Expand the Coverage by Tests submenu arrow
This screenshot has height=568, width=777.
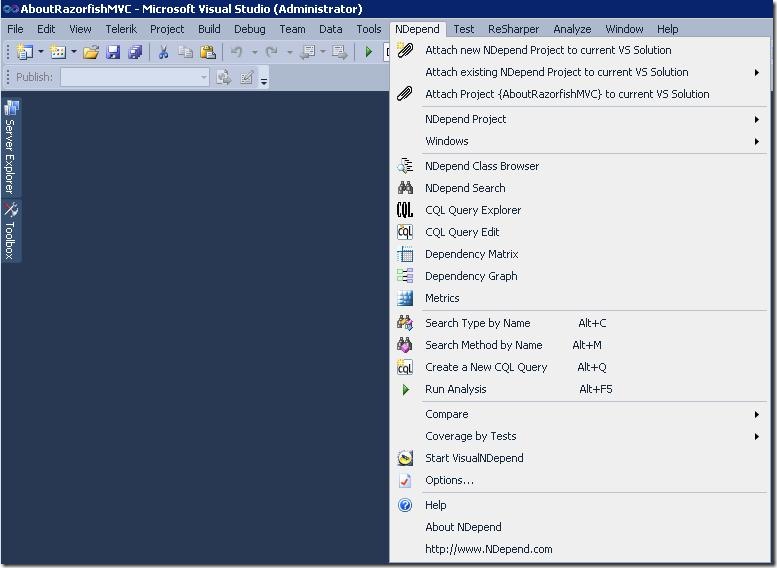[757, 436]
